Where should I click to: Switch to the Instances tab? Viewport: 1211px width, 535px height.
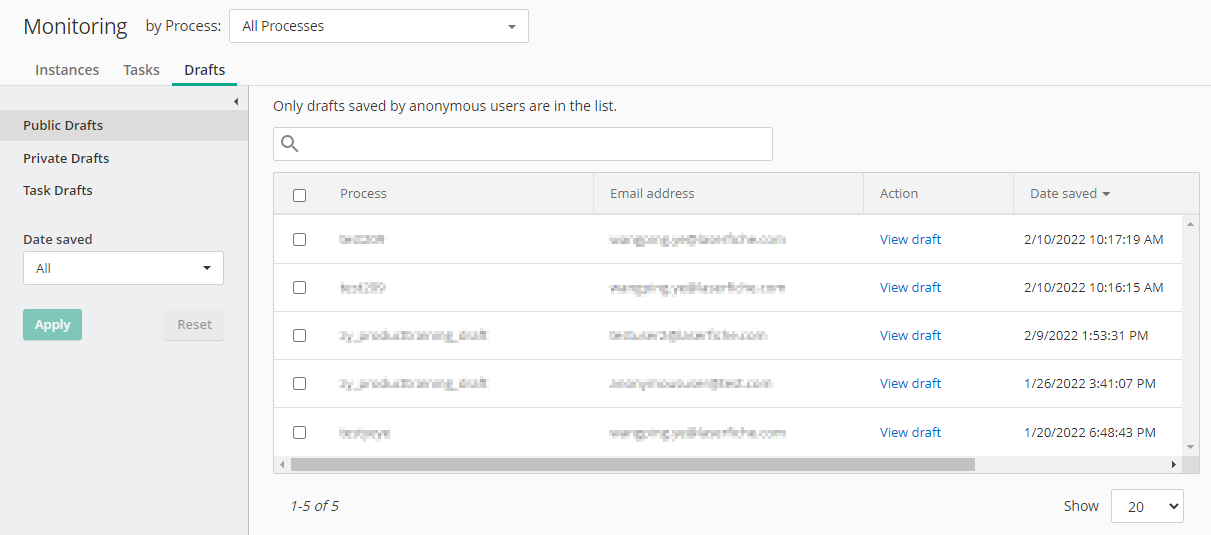point(67,70)
